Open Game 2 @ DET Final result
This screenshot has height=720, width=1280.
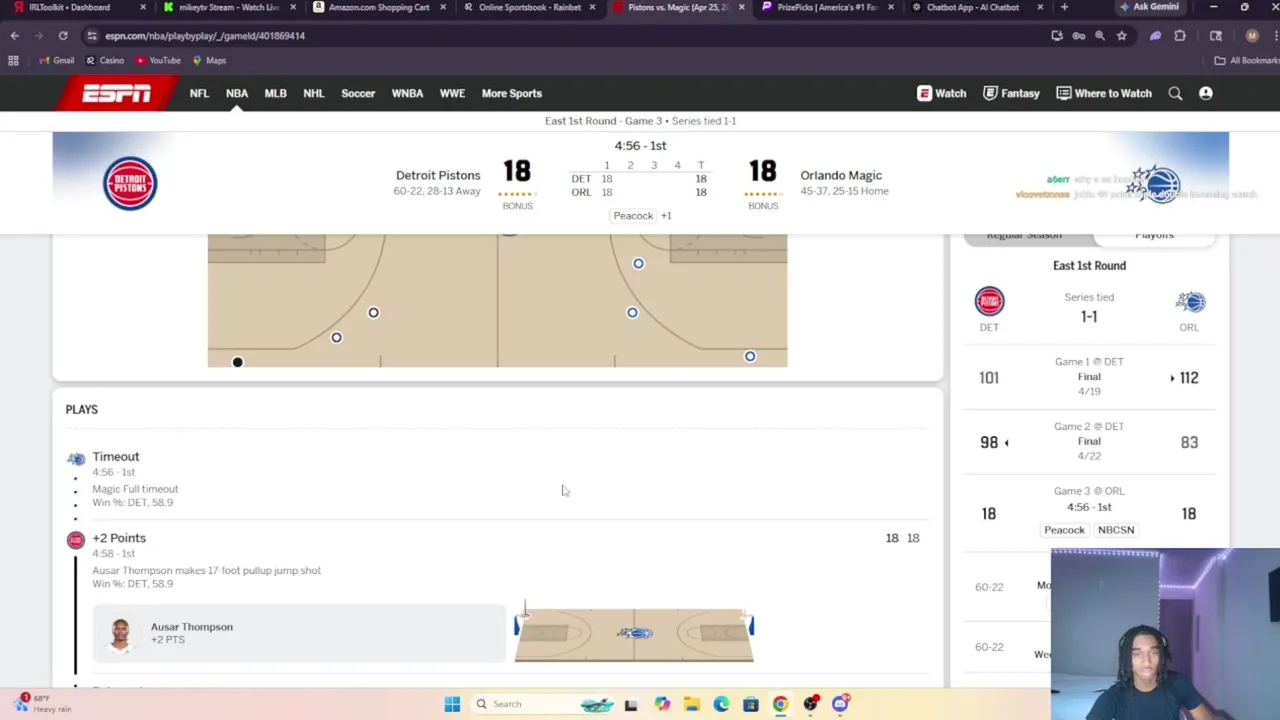(1089, 442)
